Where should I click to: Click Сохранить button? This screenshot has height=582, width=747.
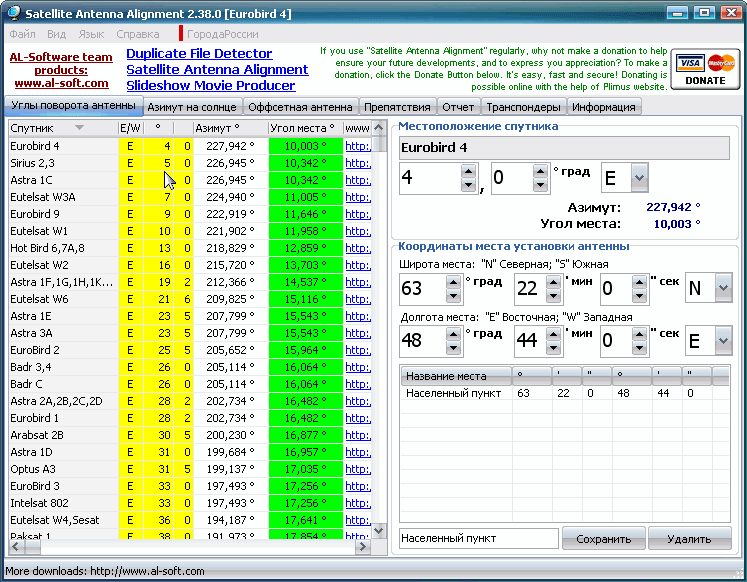(604, 539)
